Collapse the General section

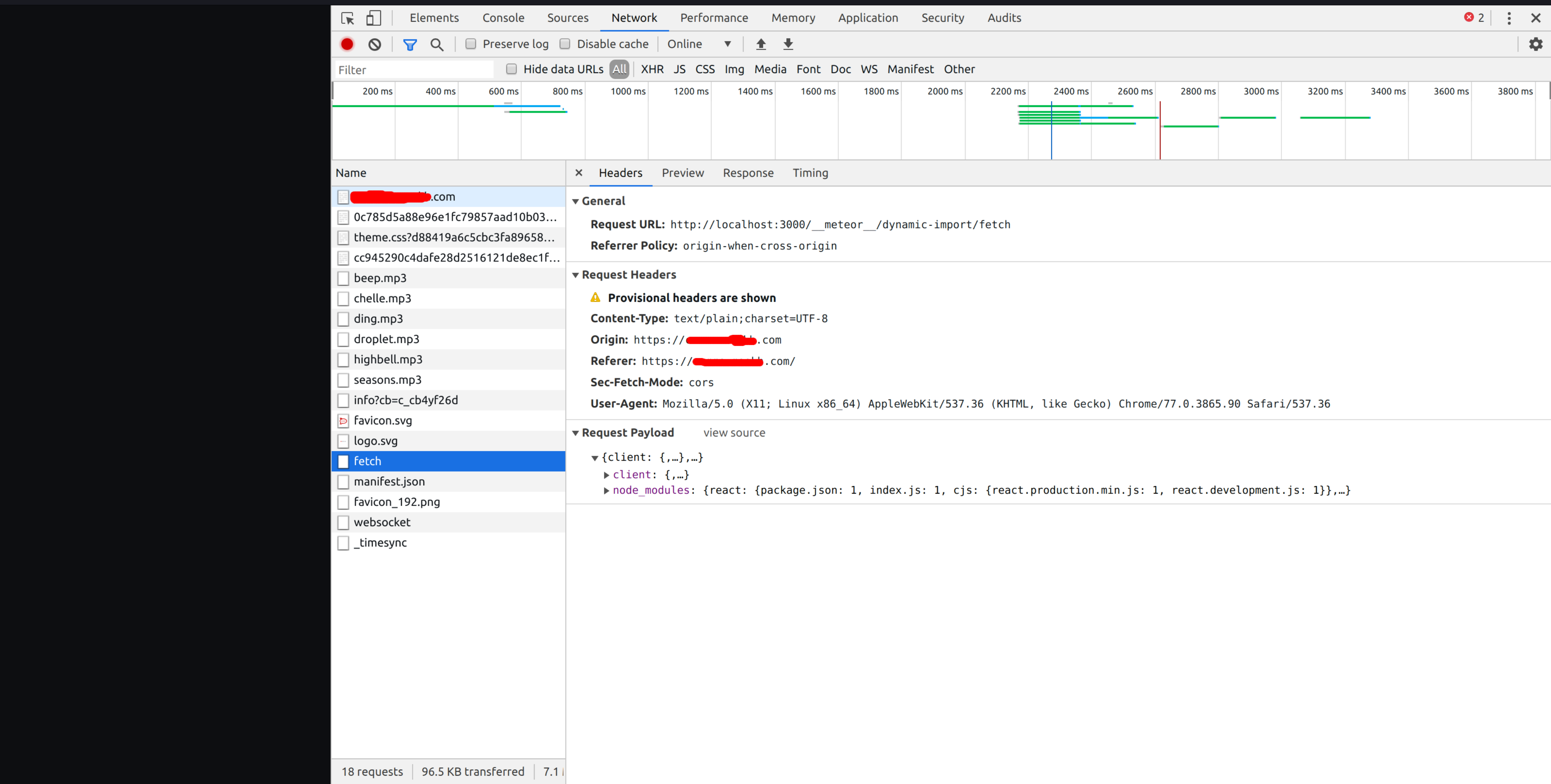576,202
